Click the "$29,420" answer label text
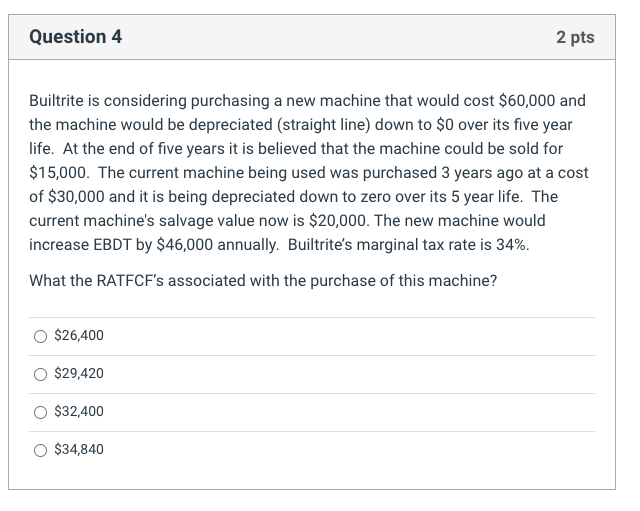640x511 pixels. [78, 374]
